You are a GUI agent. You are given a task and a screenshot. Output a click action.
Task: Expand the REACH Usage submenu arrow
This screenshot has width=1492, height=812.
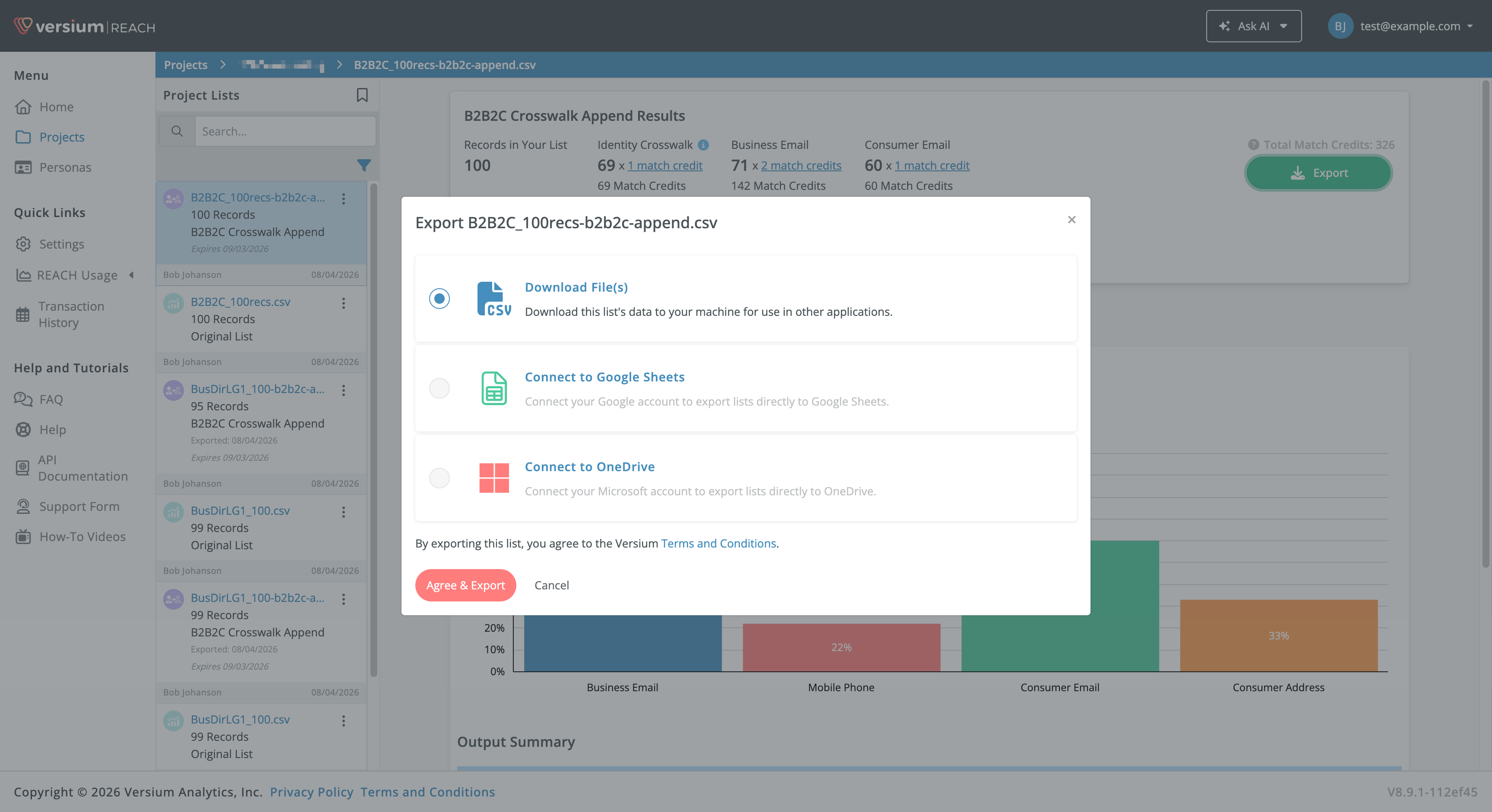pyautogui.click(x=132, y=275)
